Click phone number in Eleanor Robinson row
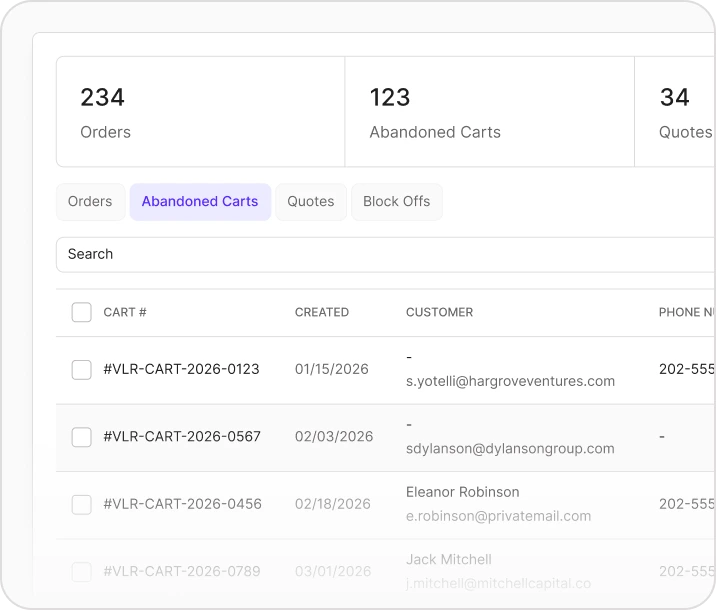The height and width of the screenshot is (610, 716). click(x=687, y=504)
